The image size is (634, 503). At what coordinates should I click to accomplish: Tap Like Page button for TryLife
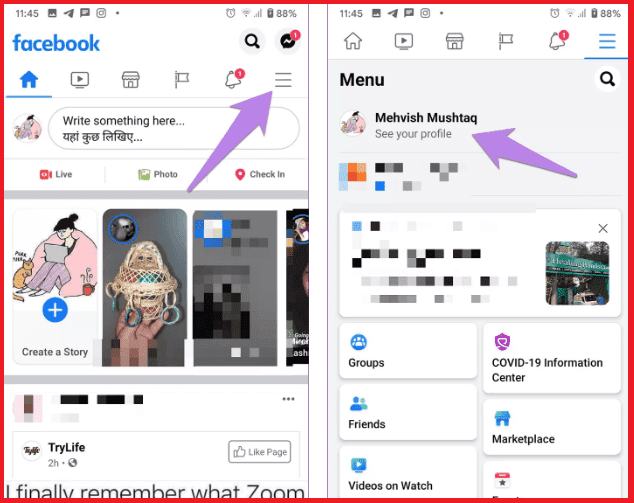260,452
